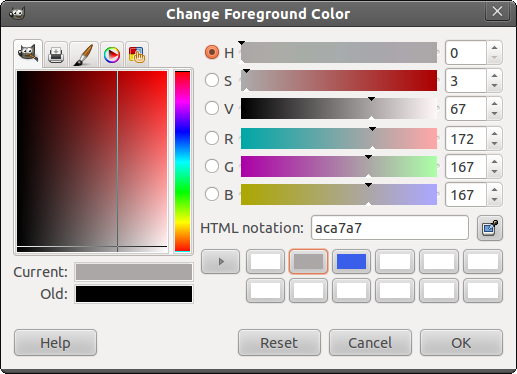The height and width of the screenshot is (374, 517).
Task: Pick the blue color history swatch
Action: [x=351, y=262]
